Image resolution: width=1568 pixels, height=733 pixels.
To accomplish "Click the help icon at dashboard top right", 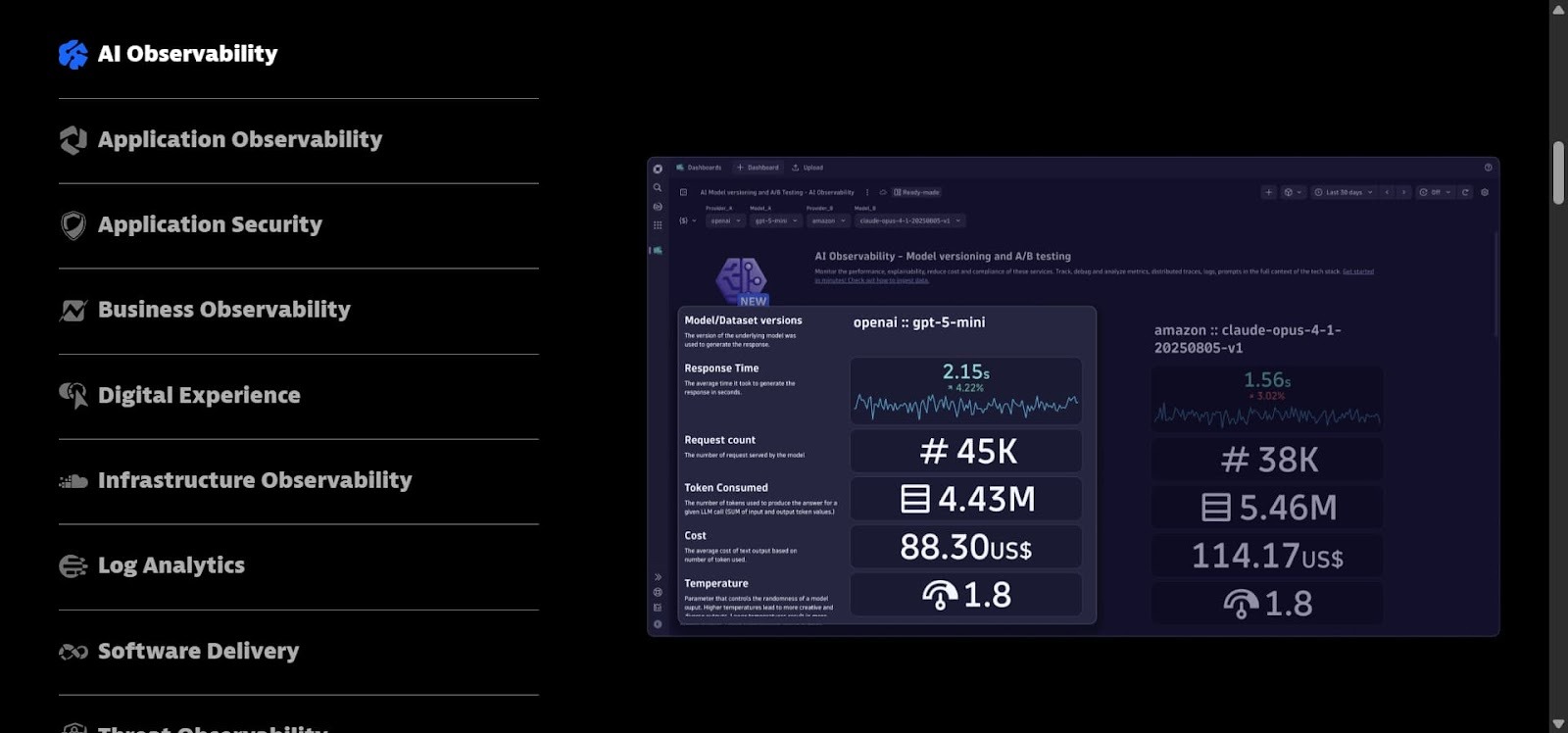I will tap(1488, 168).
